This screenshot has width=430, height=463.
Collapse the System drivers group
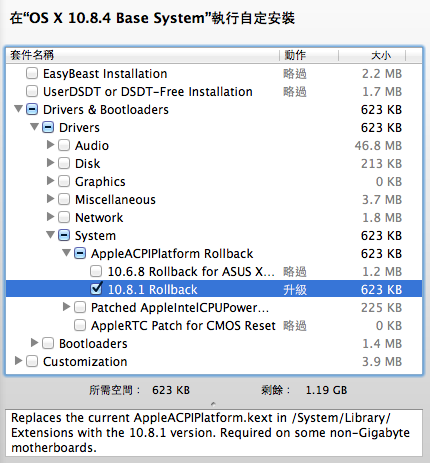point(50,235)
